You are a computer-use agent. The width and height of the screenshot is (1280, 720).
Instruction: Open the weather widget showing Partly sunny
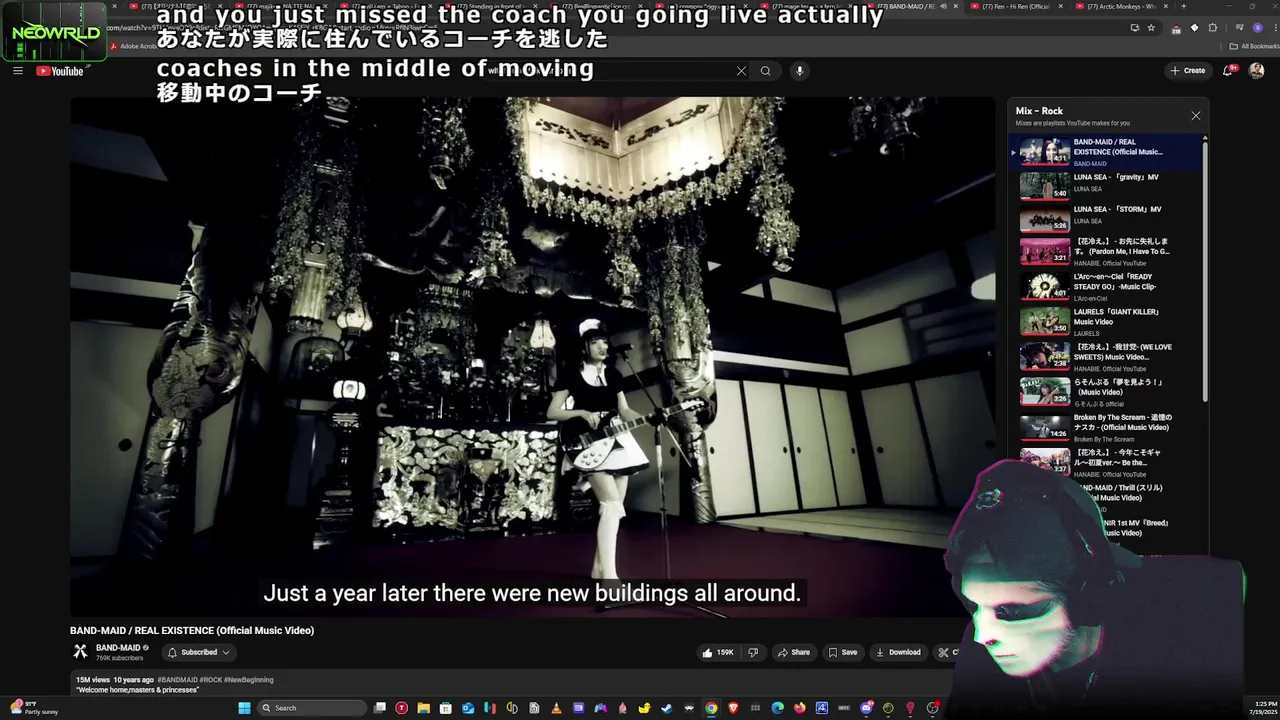(35, 708)
